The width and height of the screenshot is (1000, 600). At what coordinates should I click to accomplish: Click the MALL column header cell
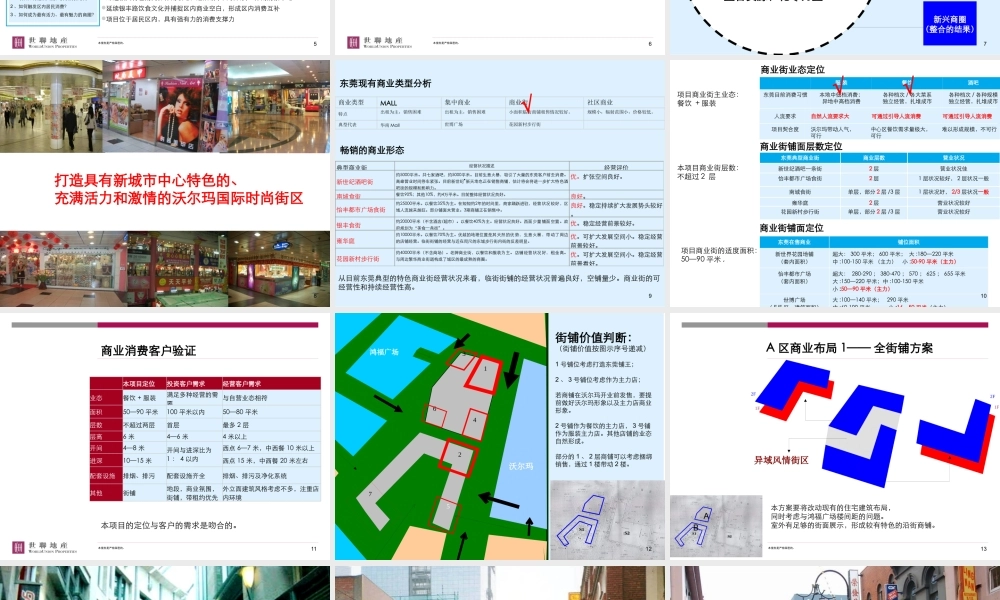click(x=409, y=103)
